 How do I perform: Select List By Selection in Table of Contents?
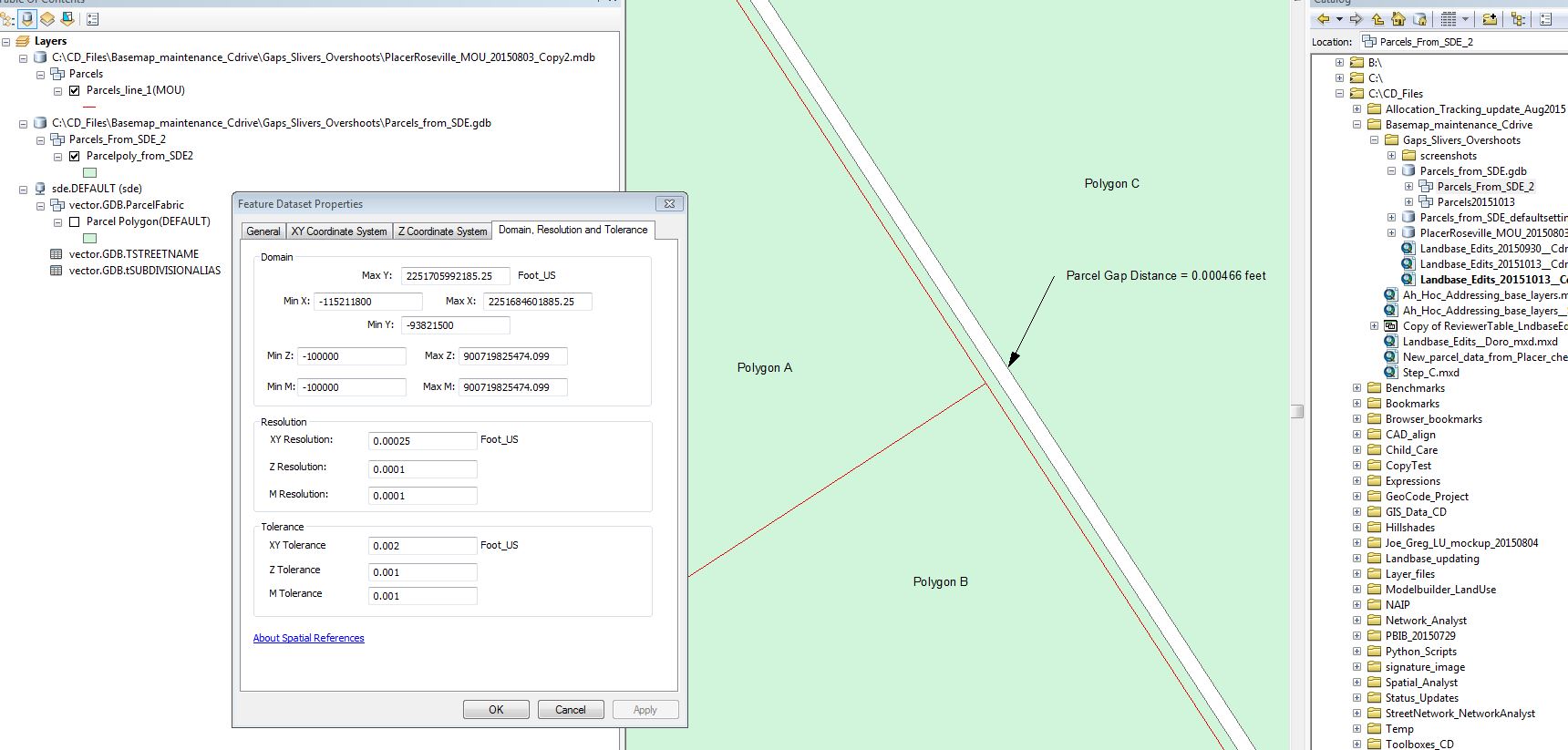pyautogui.click(x=67, y=18)
